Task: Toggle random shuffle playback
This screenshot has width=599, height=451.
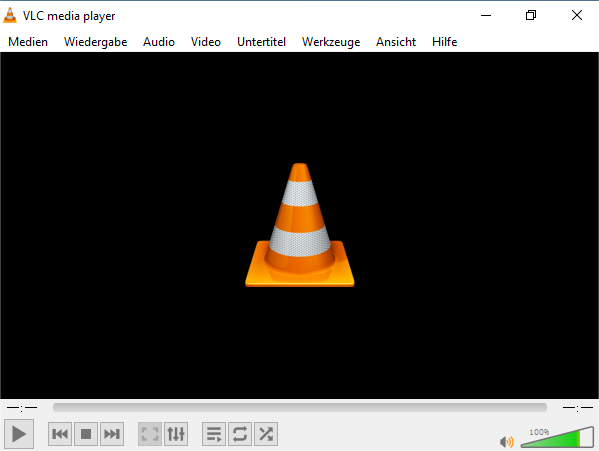Action: pos(266,434)
